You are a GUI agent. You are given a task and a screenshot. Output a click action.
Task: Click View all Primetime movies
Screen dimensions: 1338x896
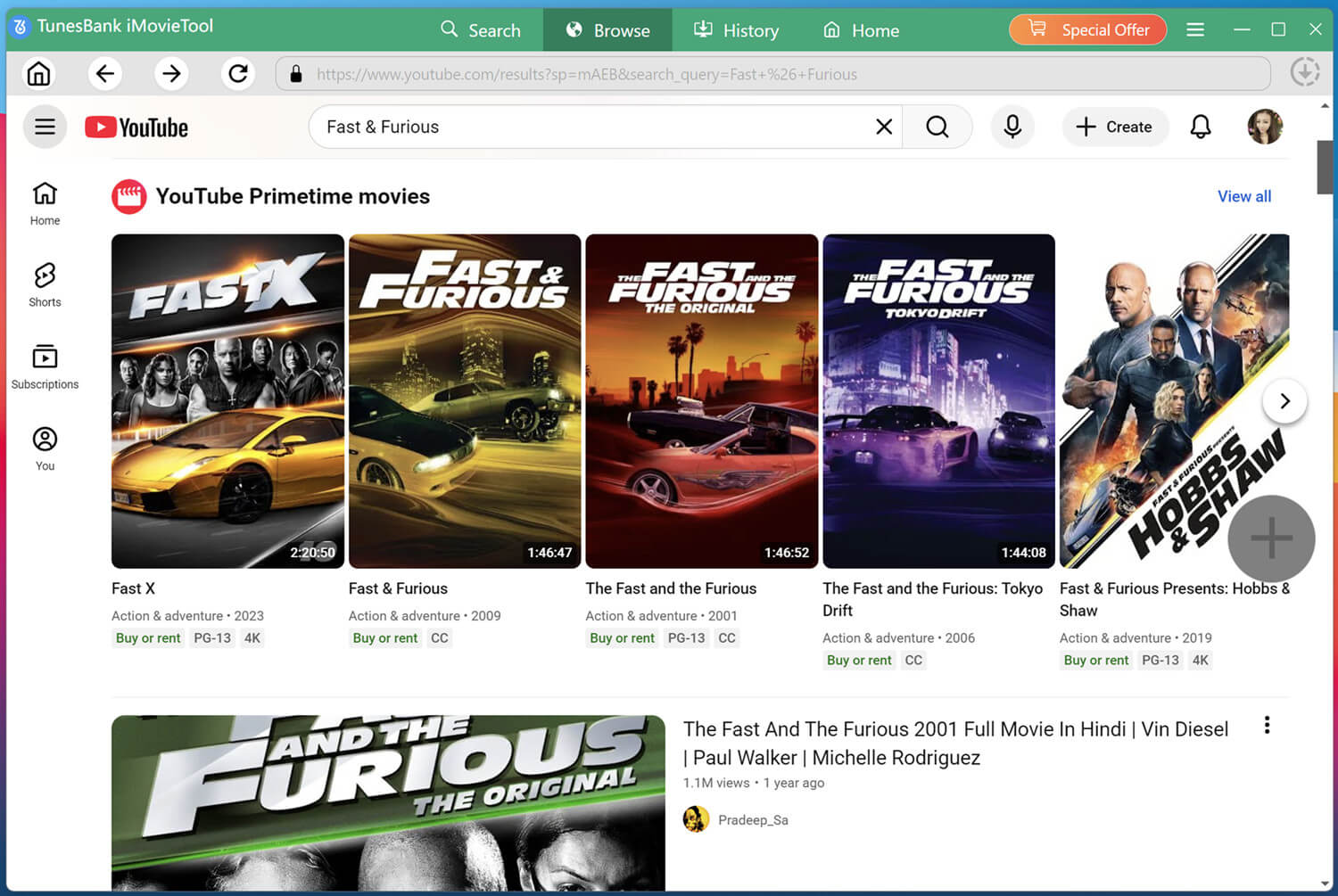click(1244, 196)
